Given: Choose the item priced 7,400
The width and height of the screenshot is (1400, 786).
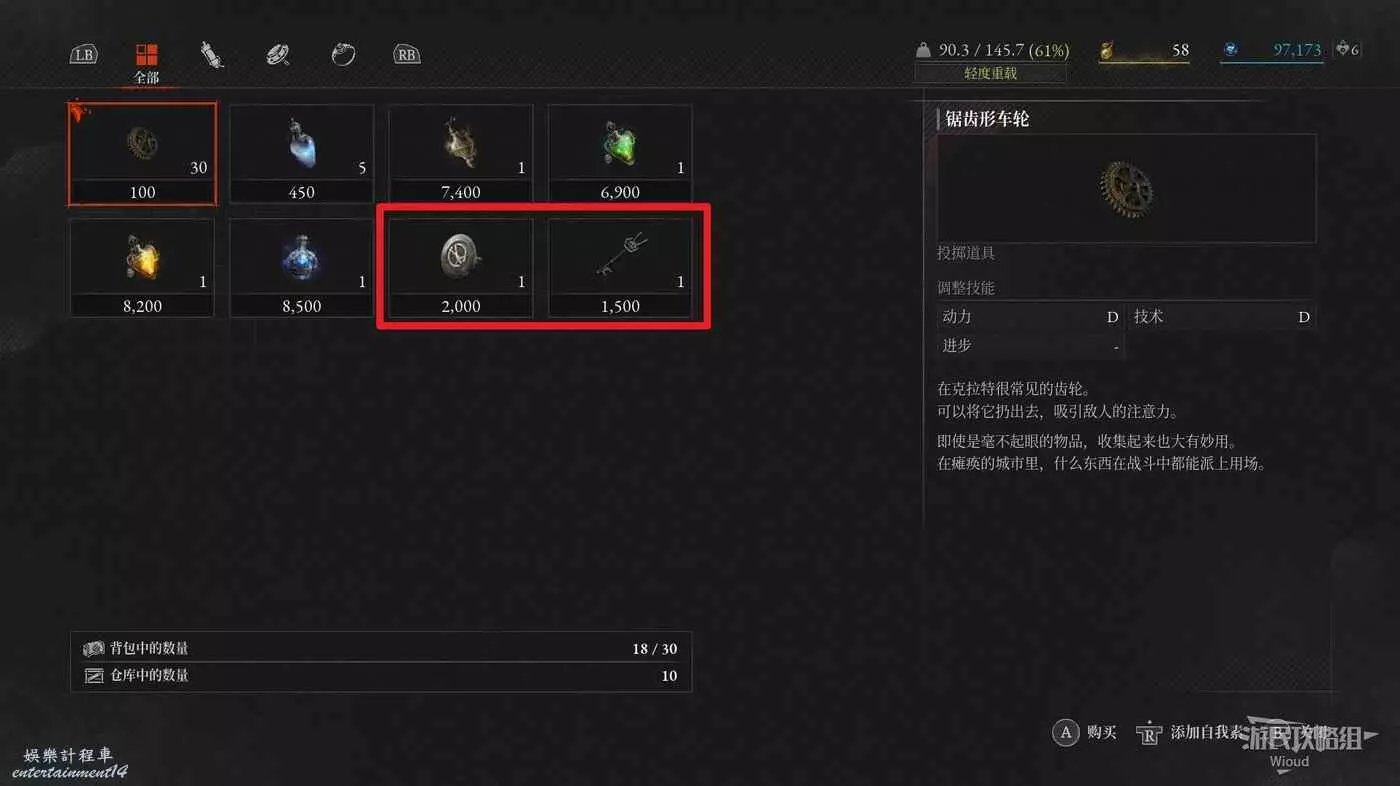Looking at the screenshot, I should click(461, 154).
